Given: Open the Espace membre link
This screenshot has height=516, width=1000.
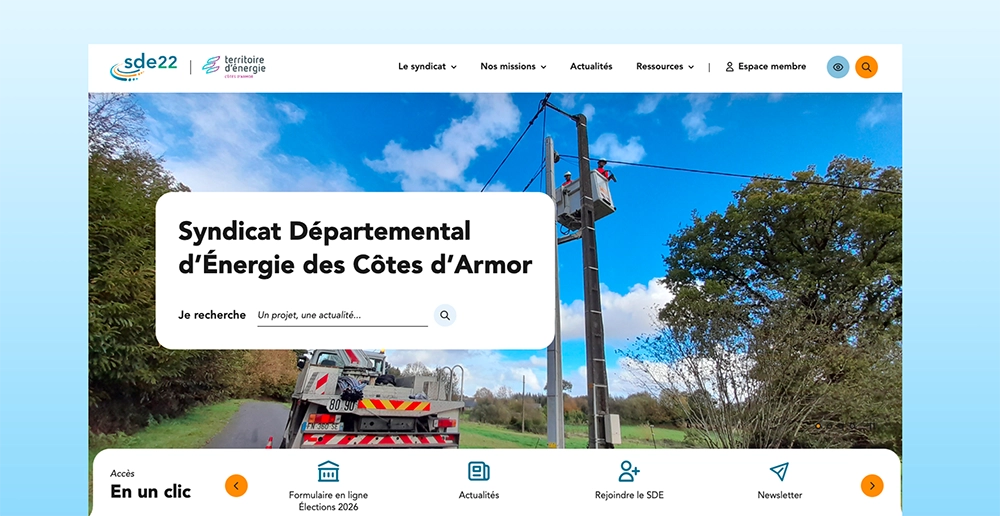Looking at the screenshot, I should 765,66.
